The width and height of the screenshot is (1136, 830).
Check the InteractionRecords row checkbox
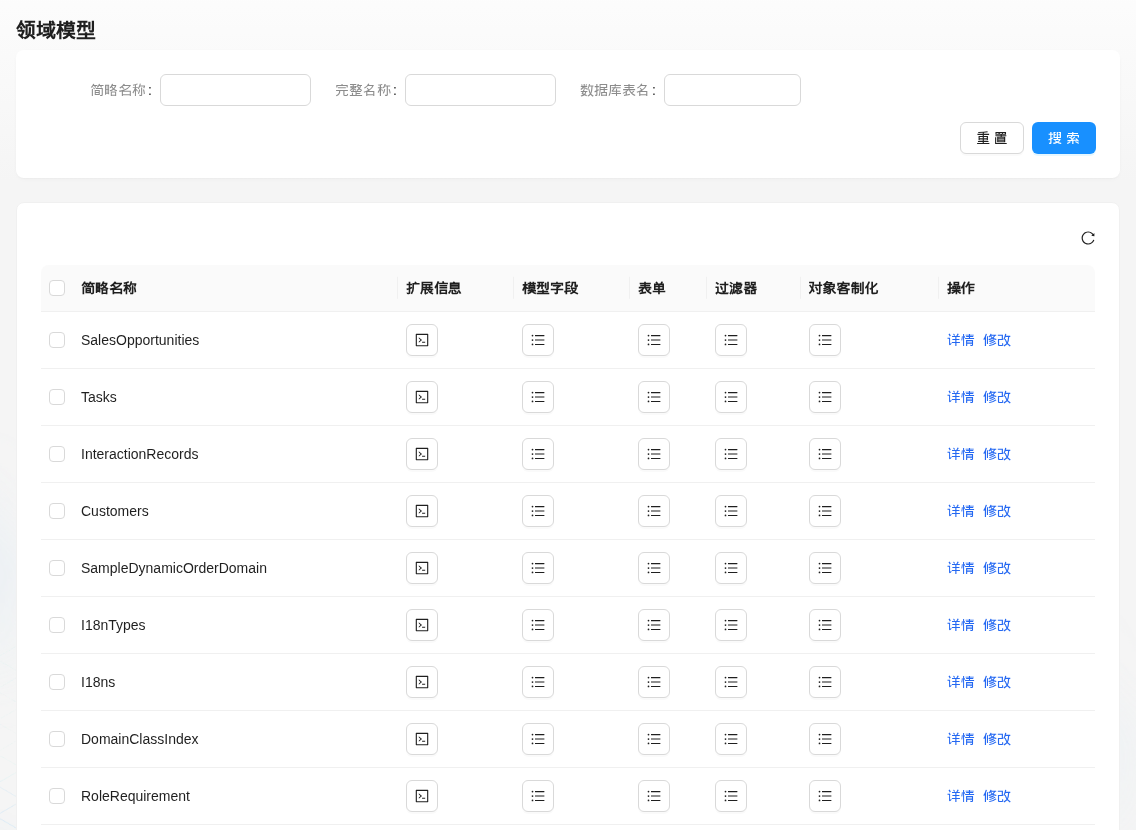tap(57, 454)
